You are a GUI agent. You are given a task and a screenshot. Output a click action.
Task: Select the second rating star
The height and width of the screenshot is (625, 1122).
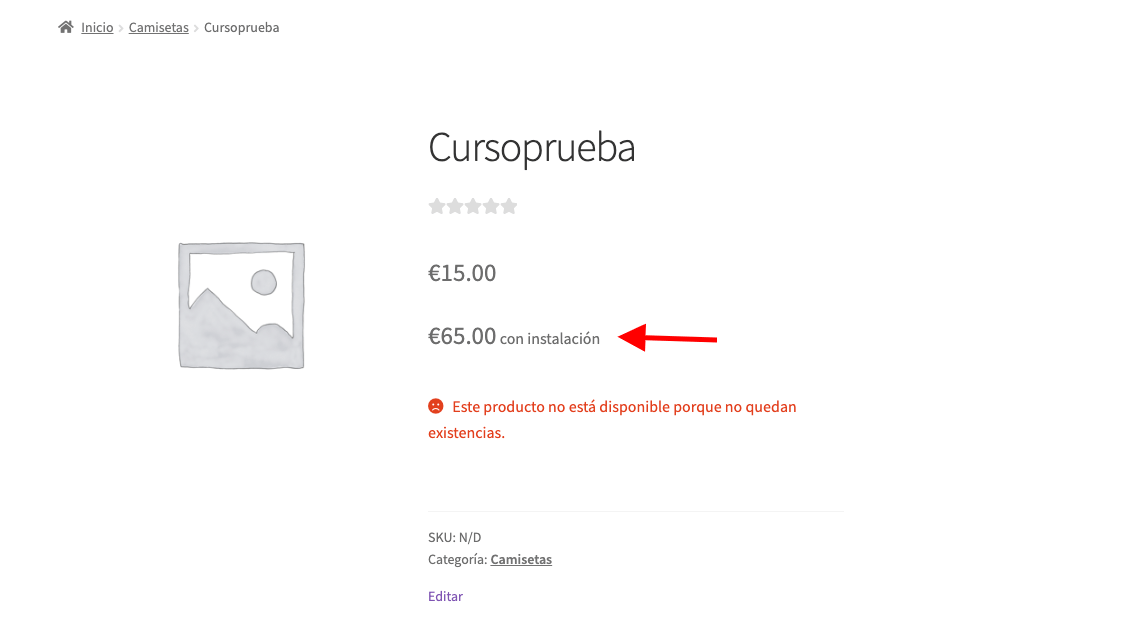pos(454,206)
